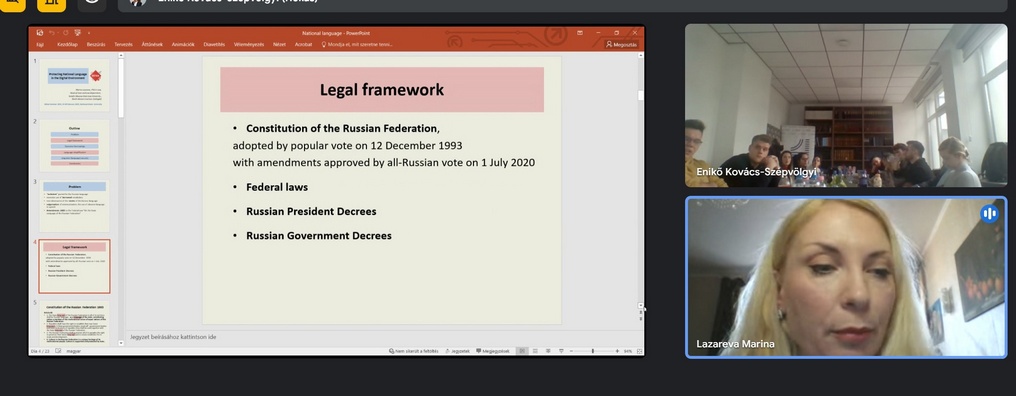The width and height of the screenshot is (1016, 396).
Task: Select slide 5 Constitution thumbnail
Action: 75,323
